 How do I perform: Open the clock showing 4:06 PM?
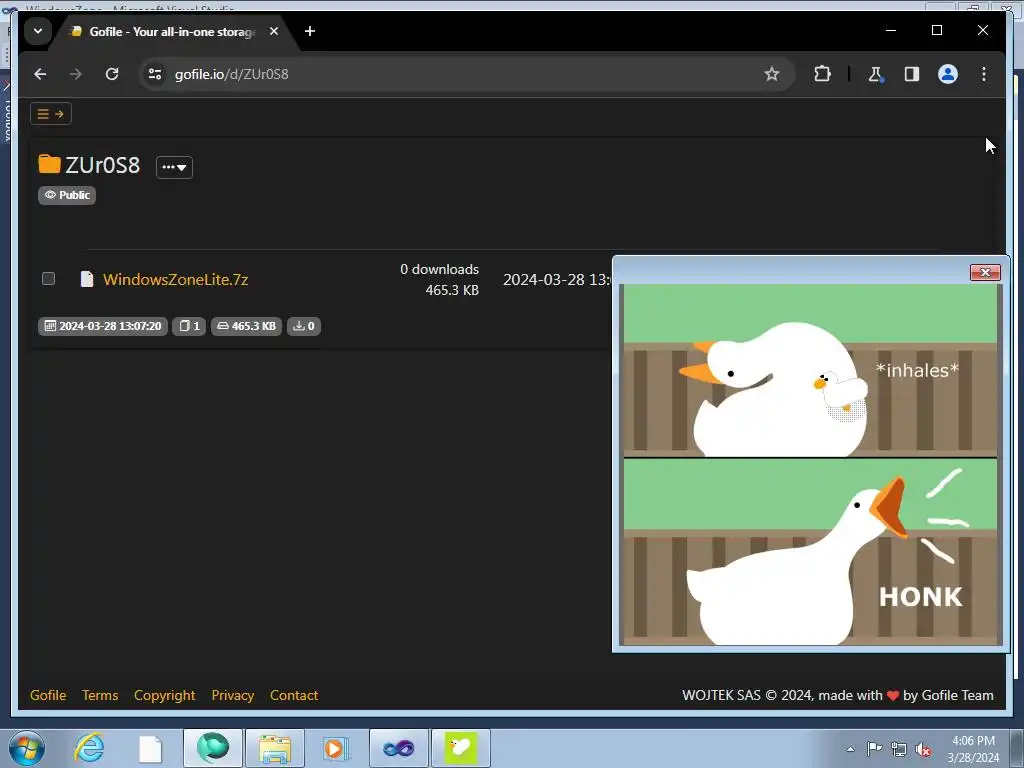click(973, 749)
